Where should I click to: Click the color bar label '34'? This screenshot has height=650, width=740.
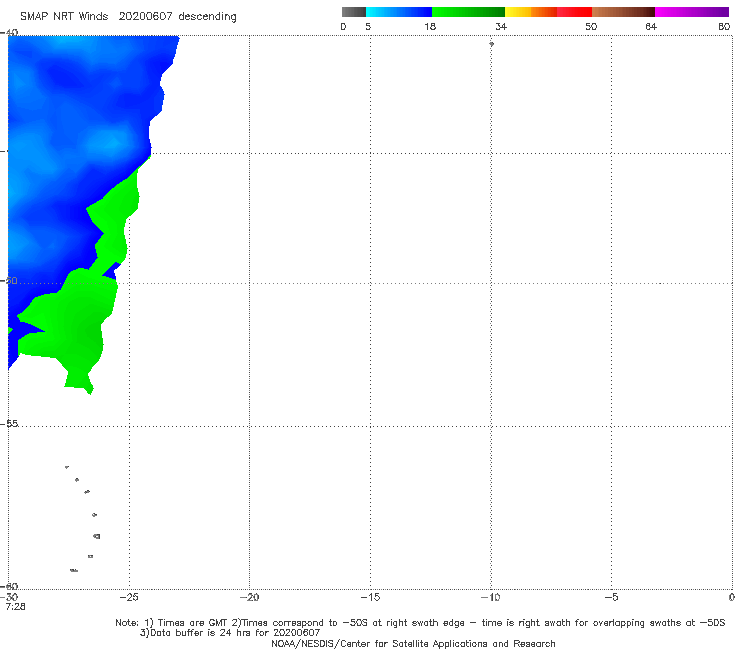pos(501,26)
